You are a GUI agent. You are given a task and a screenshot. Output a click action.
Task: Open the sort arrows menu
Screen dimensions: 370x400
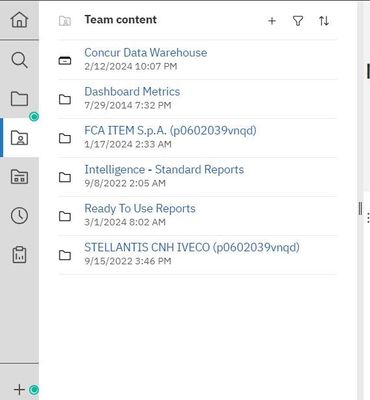324,21
